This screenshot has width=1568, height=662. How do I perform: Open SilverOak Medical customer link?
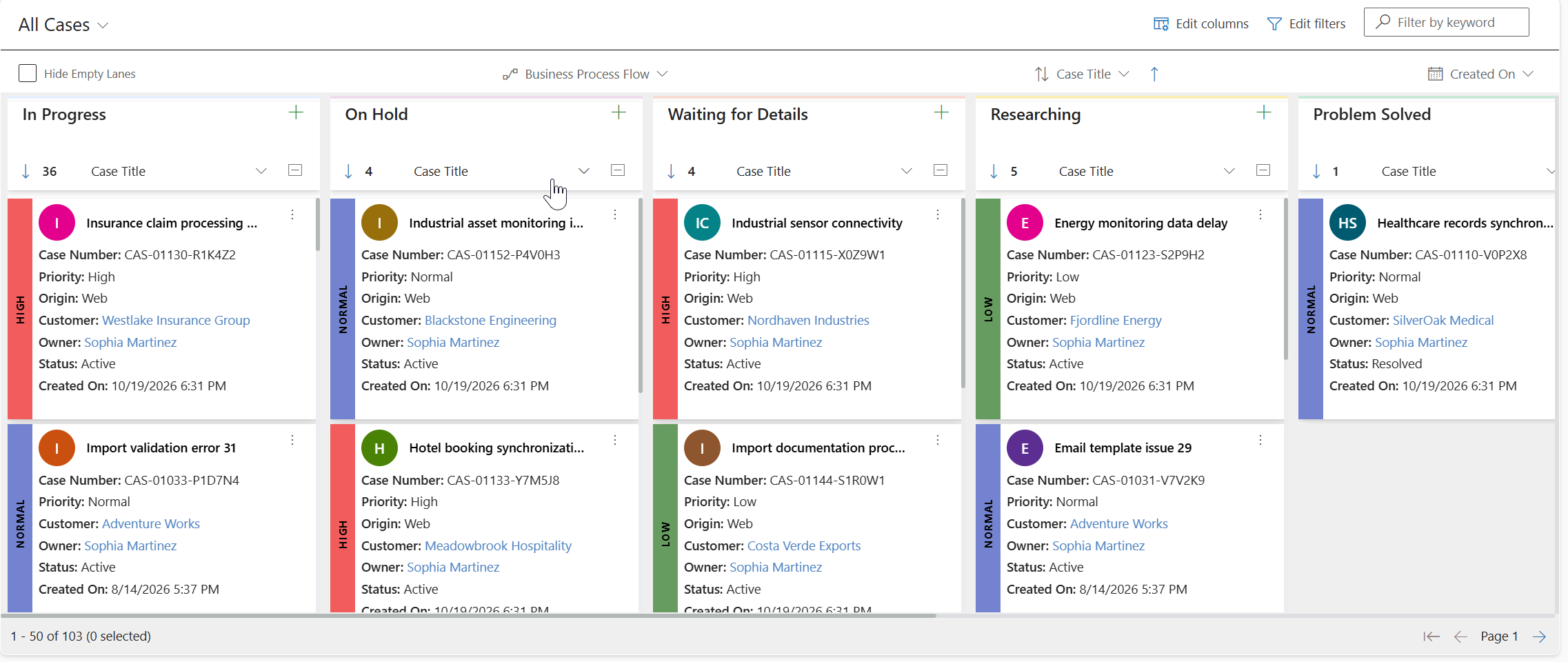click(x=1443, y=320)
